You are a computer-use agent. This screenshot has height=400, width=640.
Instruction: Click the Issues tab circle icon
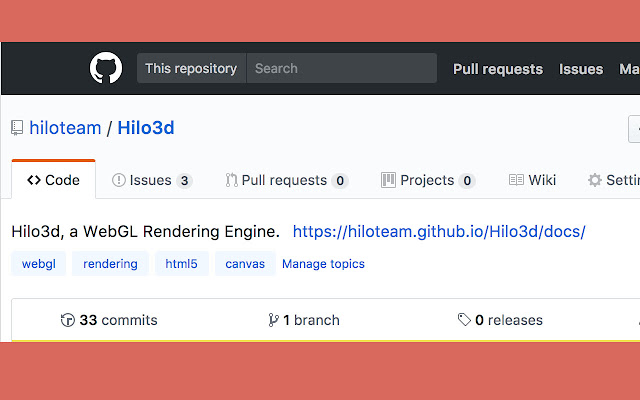click(x=119, y=180)
